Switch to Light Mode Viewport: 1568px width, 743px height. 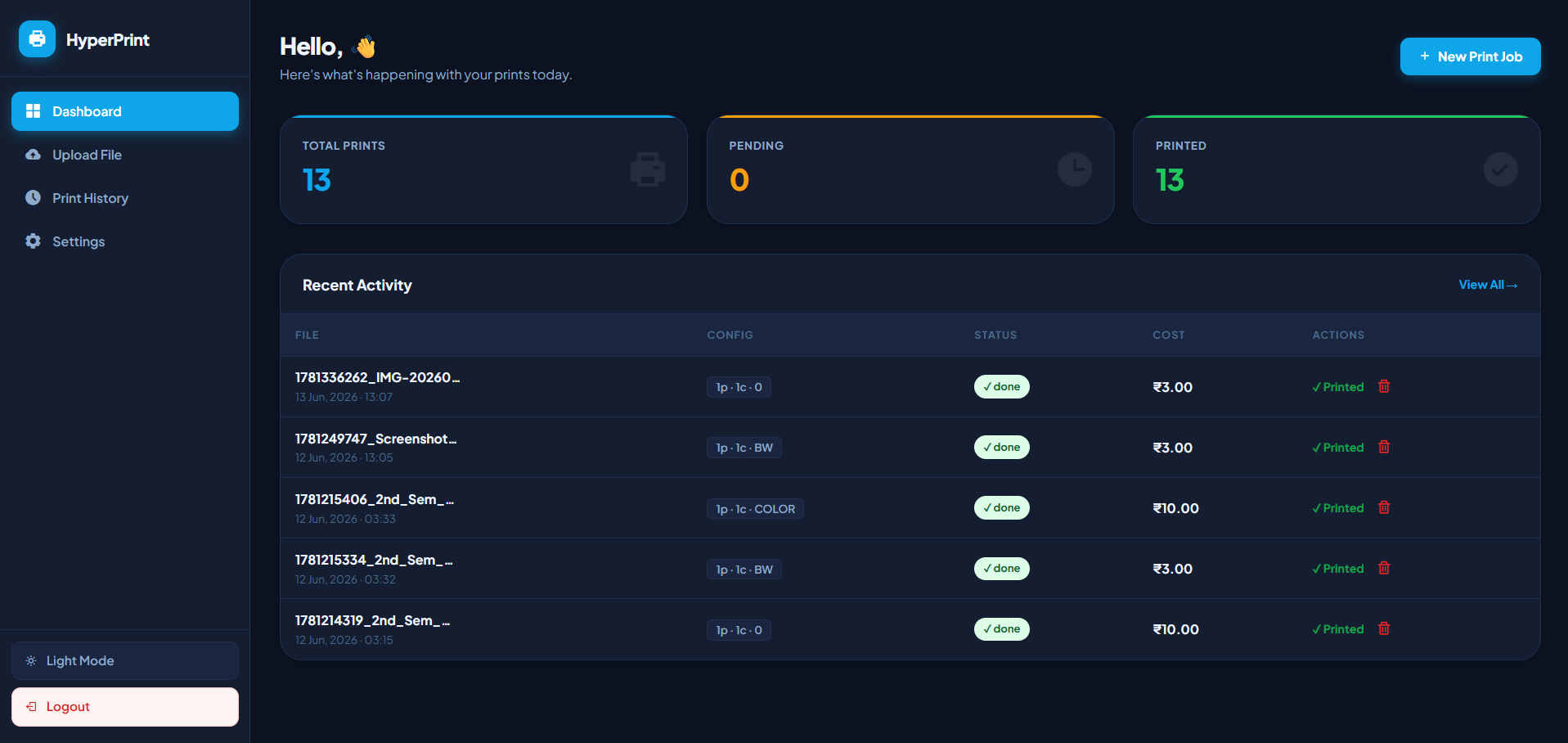(125, 660)
